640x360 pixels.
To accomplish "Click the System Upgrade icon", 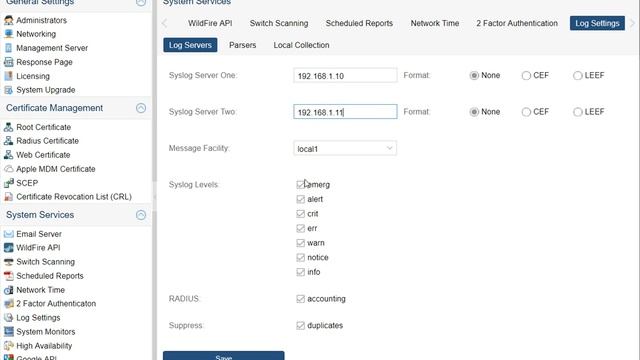I will coord(9,90).
